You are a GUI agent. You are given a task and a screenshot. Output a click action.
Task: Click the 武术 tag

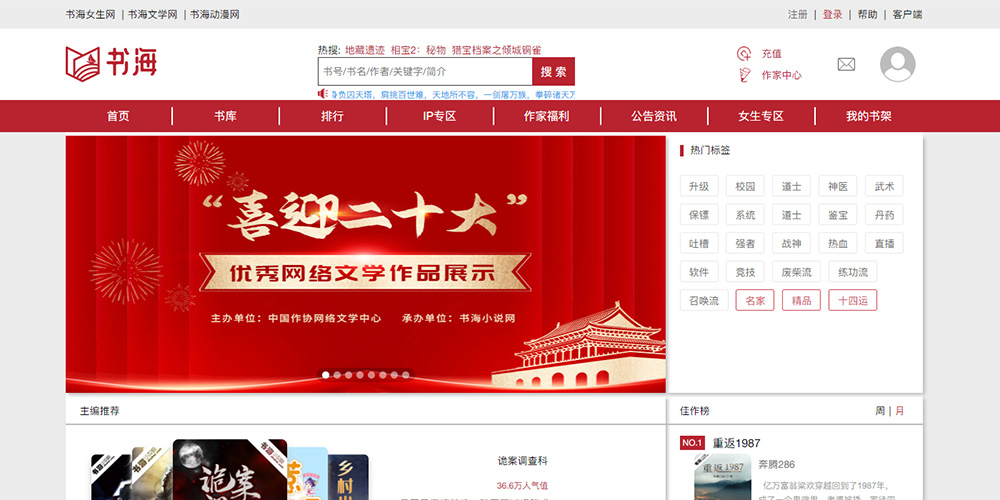(885, 186)
